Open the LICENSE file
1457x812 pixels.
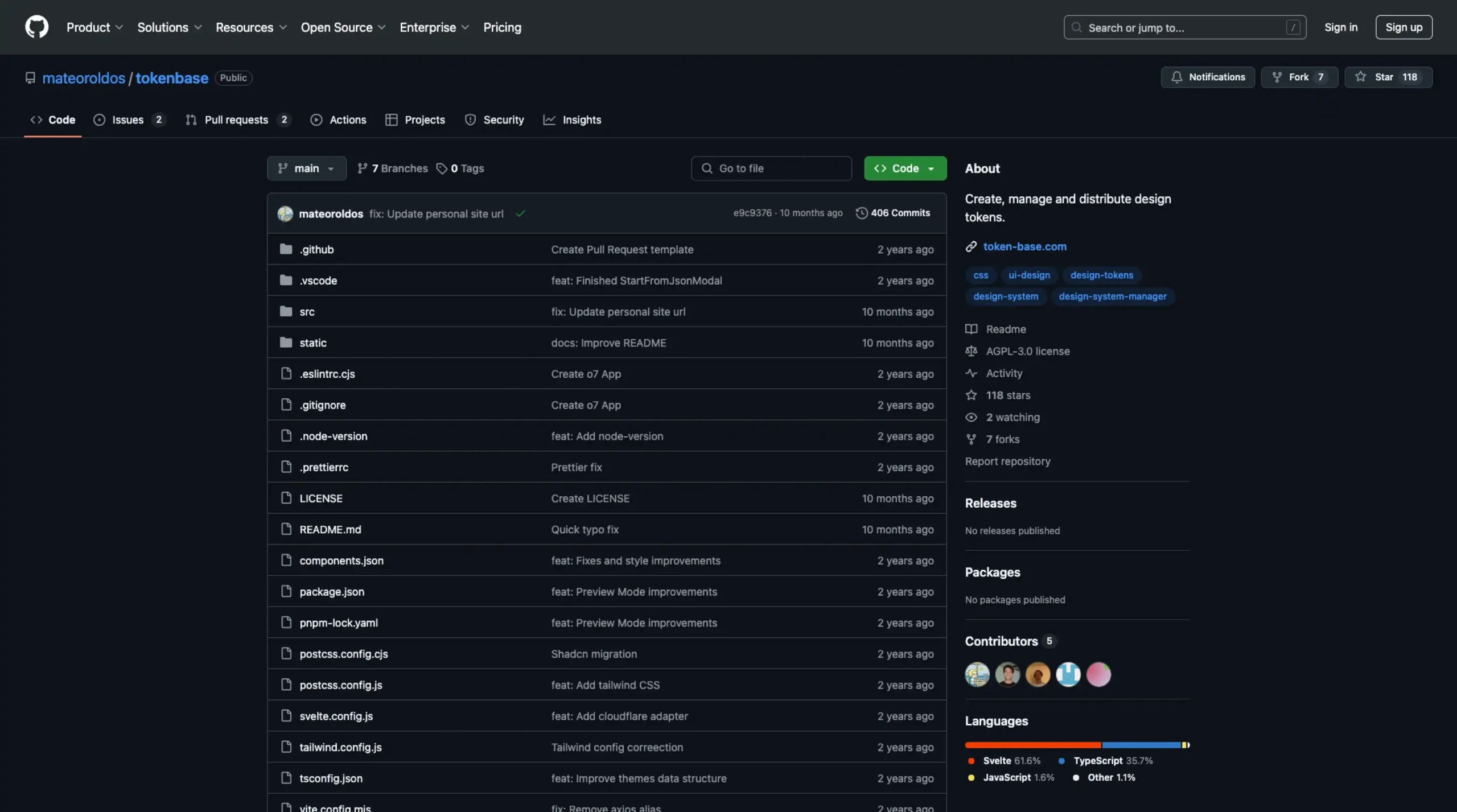pos(321,498)
